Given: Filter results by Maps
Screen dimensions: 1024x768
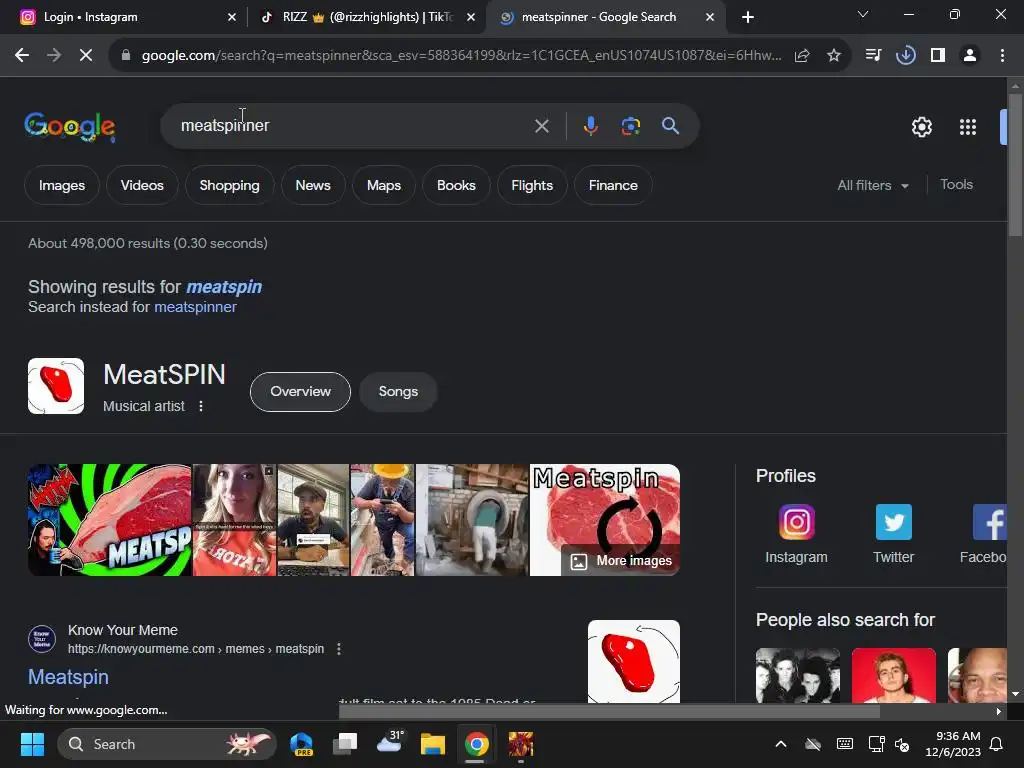Looking at the screenshot, I should (383, 185).
